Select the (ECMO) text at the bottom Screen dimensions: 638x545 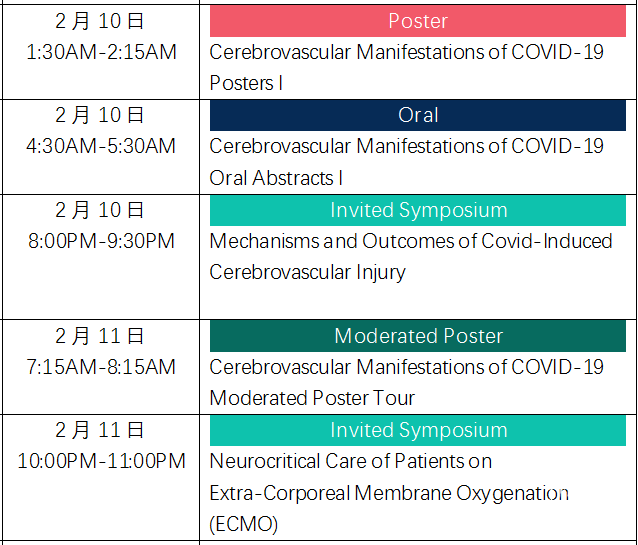243,524
